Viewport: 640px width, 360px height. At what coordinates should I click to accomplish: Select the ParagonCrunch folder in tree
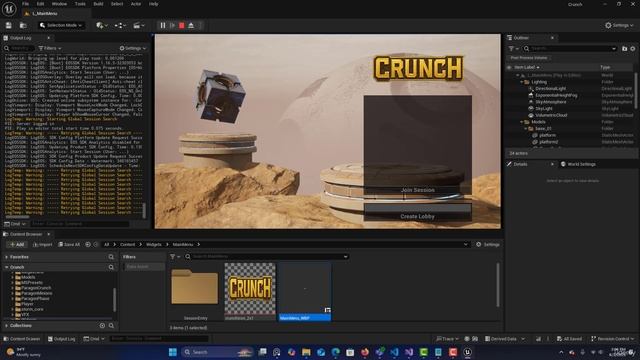point(36,288)
